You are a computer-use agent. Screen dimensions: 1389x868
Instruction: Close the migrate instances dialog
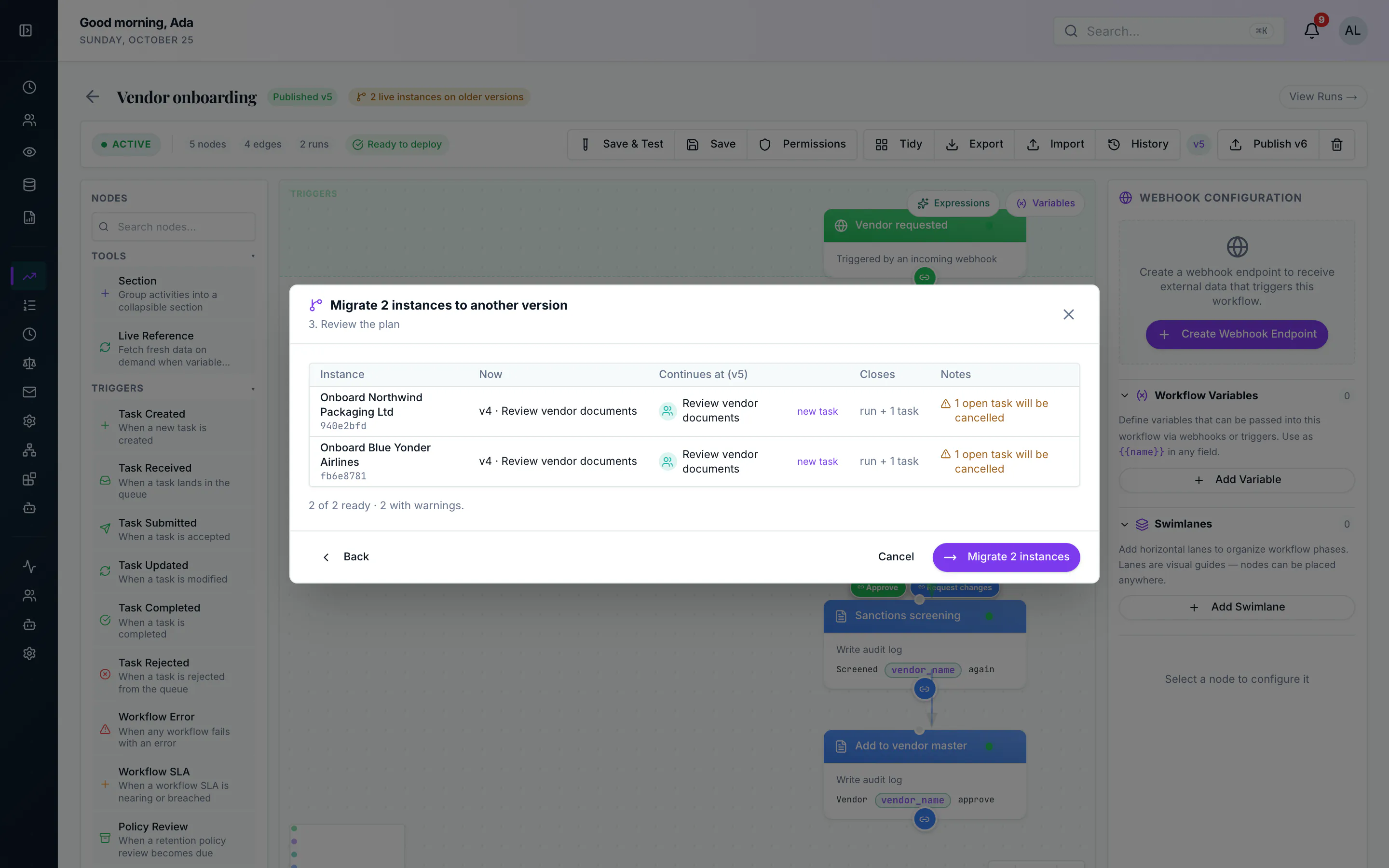point(1068,314)
